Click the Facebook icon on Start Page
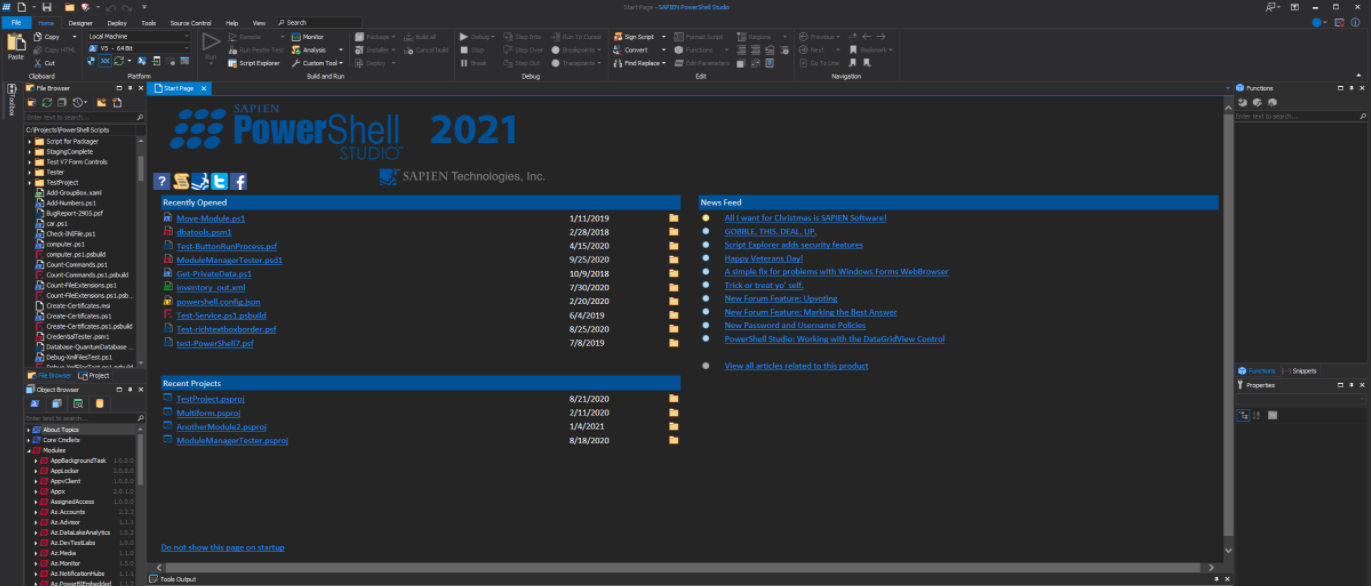This screenshot has height=586, width=1371. coord(239,181)
